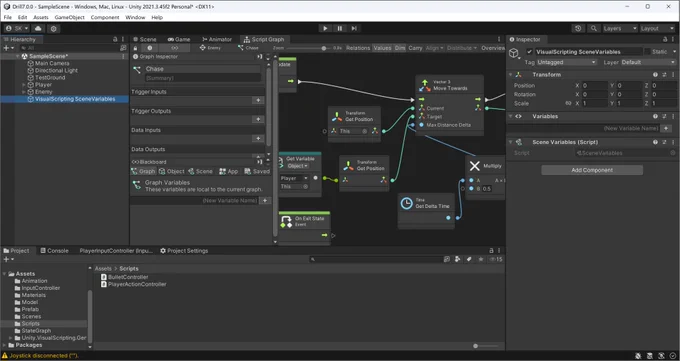This screenshot has height=361, width=680.
Task: Select the Saved tab in Blackboard
Action: pyautogui.click(x=258, y=171)
